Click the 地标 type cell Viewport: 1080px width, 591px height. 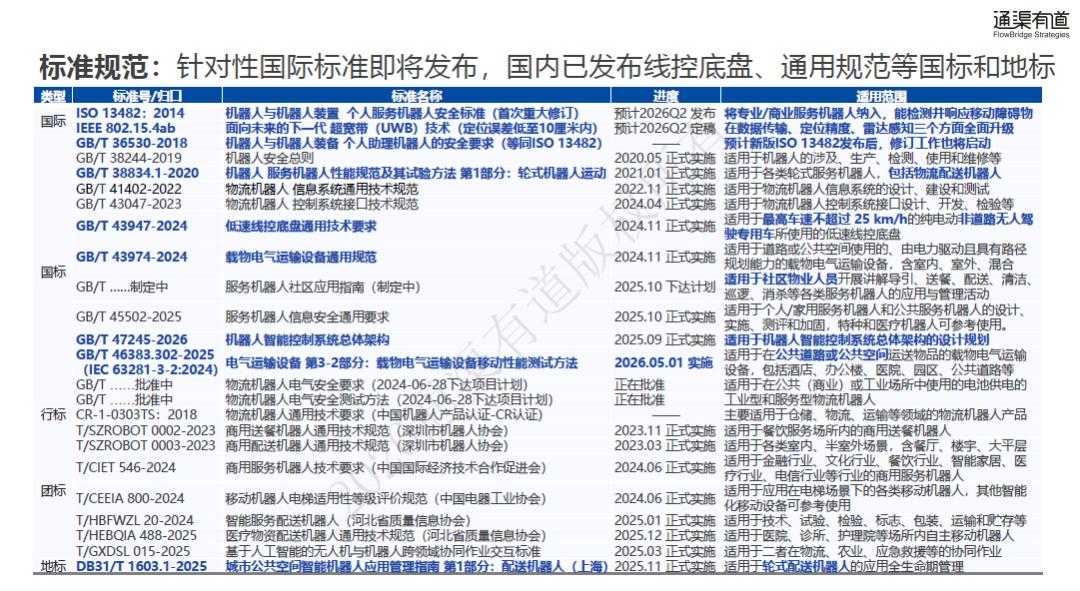tap(53, 566)
